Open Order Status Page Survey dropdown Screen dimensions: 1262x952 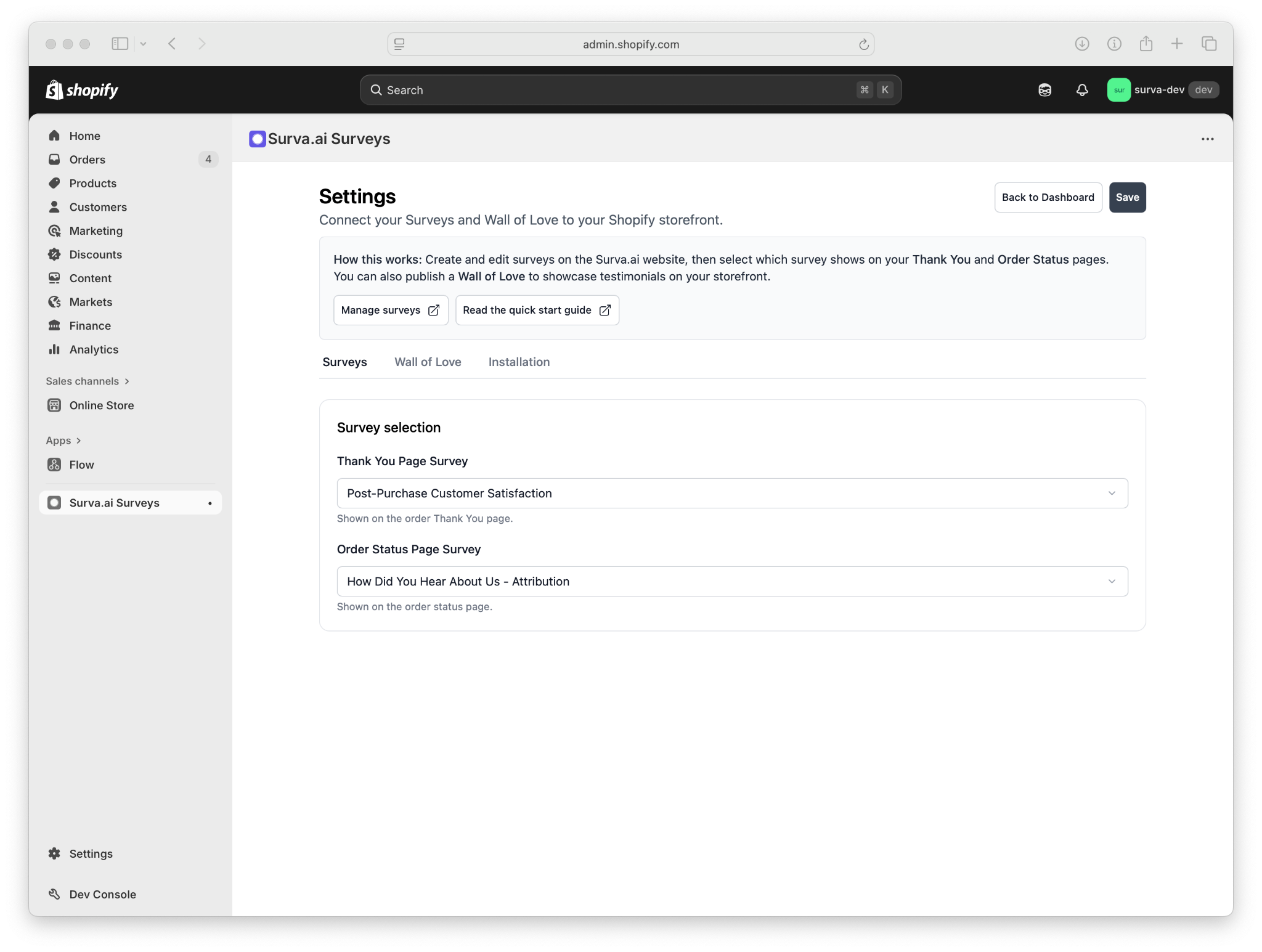tap(731, 581)
